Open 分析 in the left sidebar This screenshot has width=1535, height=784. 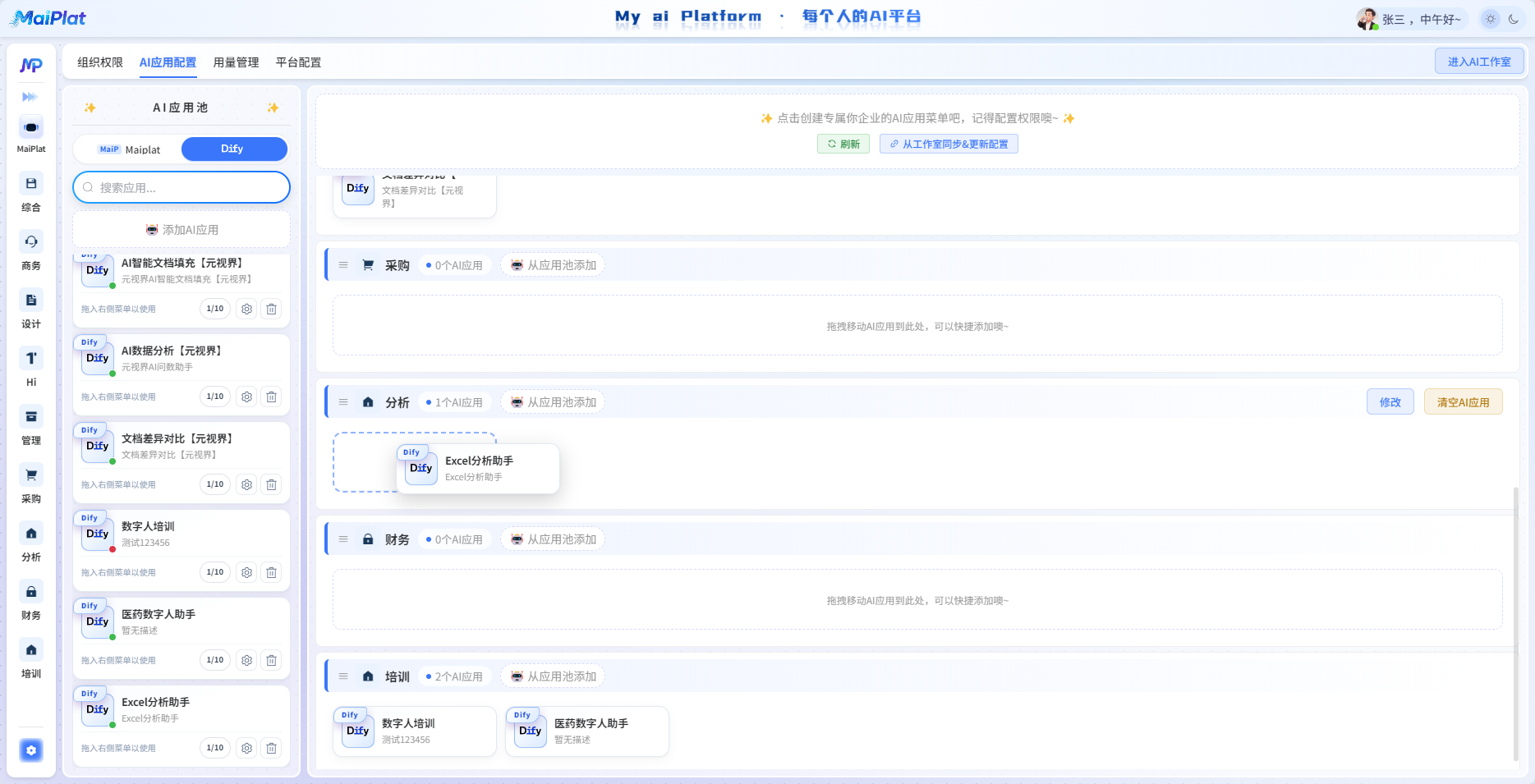[31, 543]
